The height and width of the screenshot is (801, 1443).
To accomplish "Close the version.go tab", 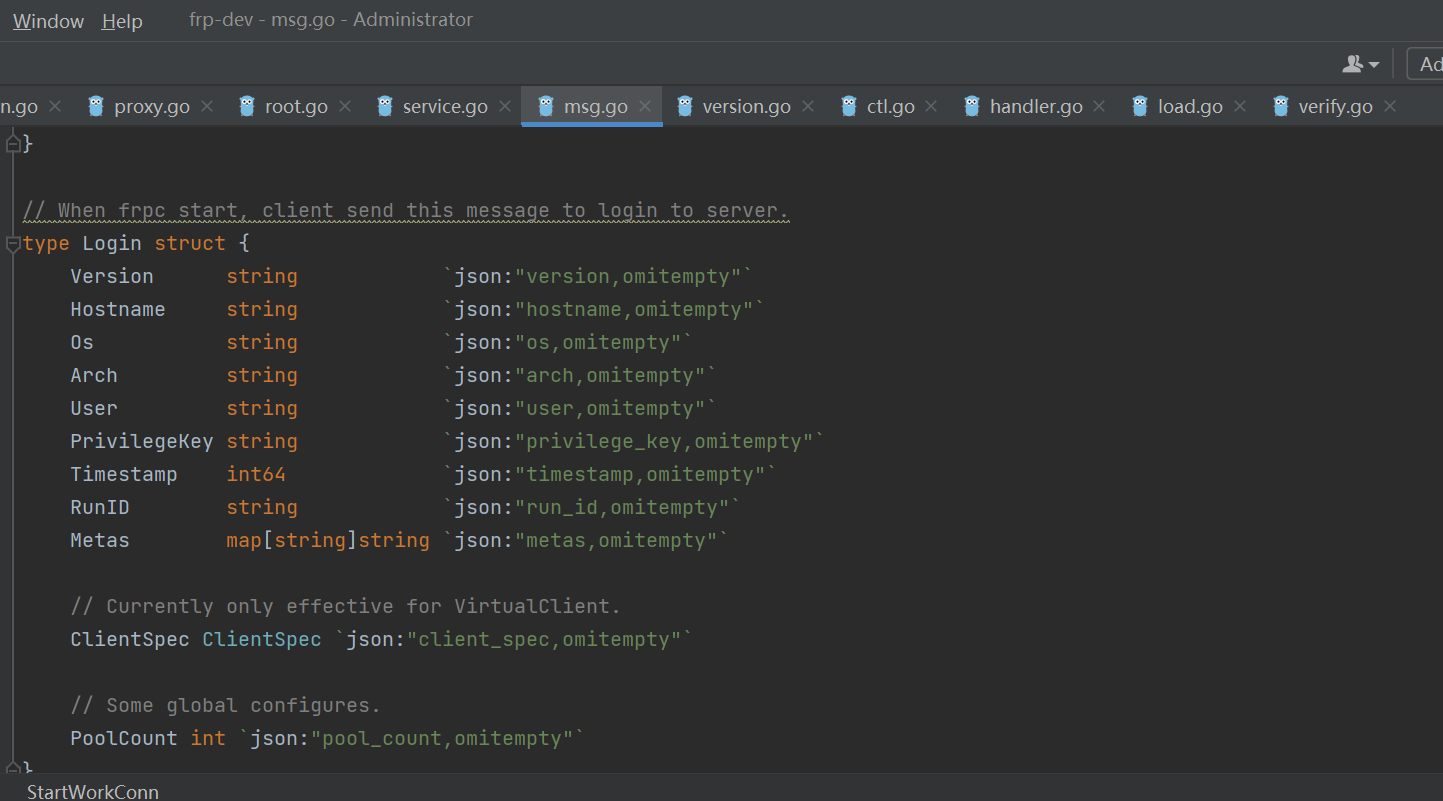I will pyautogui.click(x=808, y=106).
